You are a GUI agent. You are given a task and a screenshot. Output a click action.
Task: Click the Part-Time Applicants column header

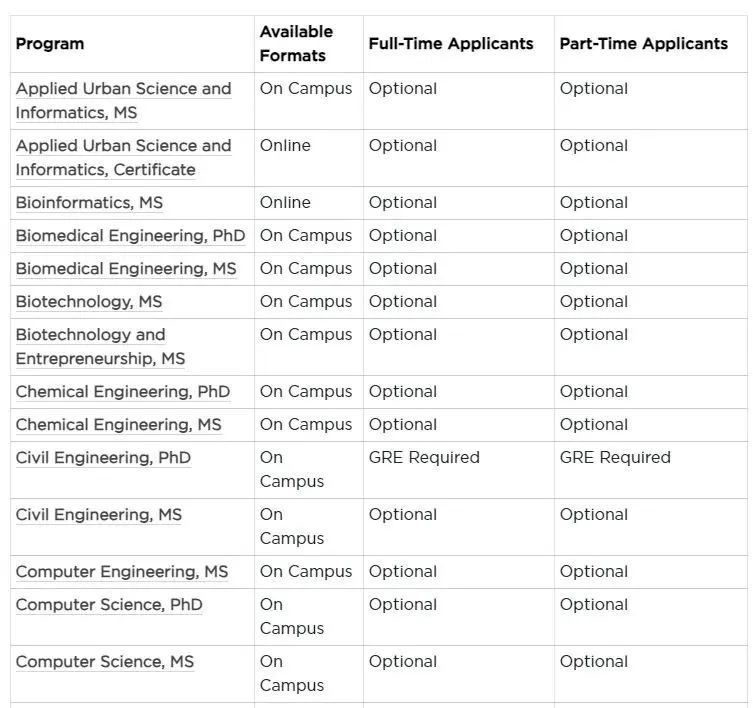tap(643, 44)
